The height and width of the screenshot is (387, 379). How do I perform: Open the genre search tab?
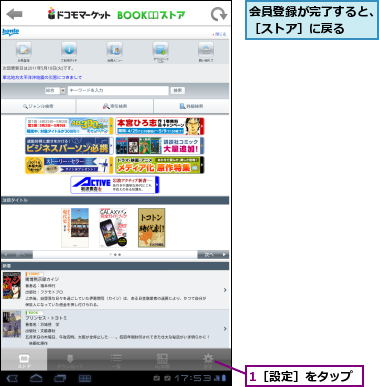pyautogui.click(x=38, y=106)
